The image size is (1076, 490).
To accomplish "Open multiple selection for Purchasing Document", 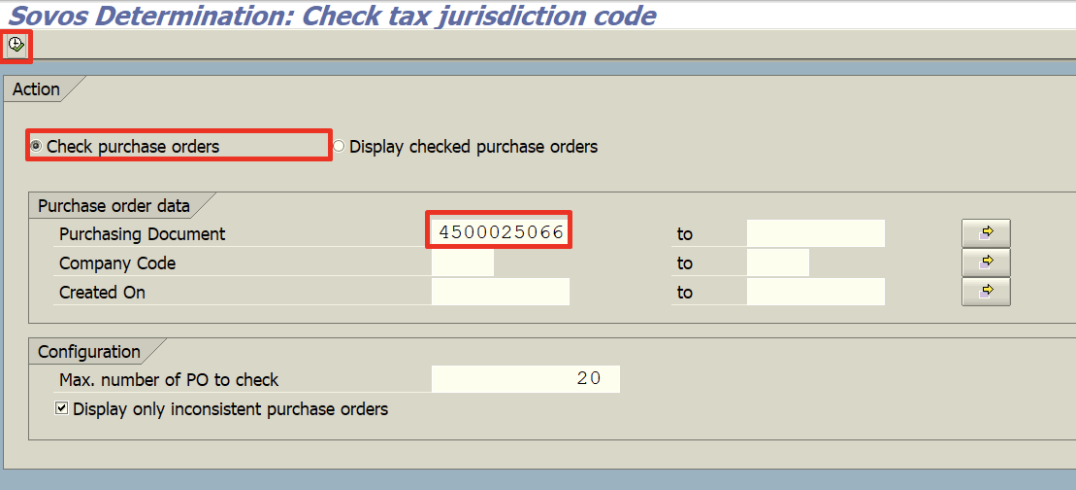I will (x=985, y=233).
